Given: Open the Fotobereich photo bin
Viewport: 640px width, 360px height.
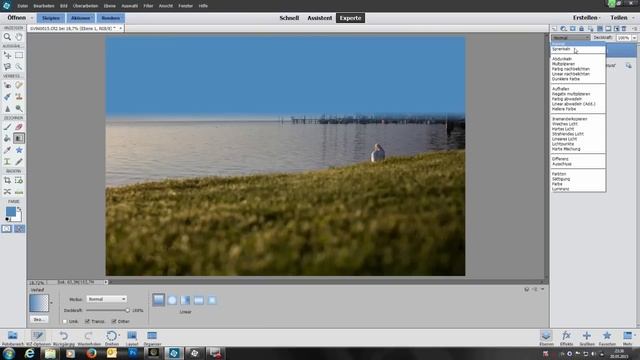Looking at the screenshot, I should pos(13,336).
